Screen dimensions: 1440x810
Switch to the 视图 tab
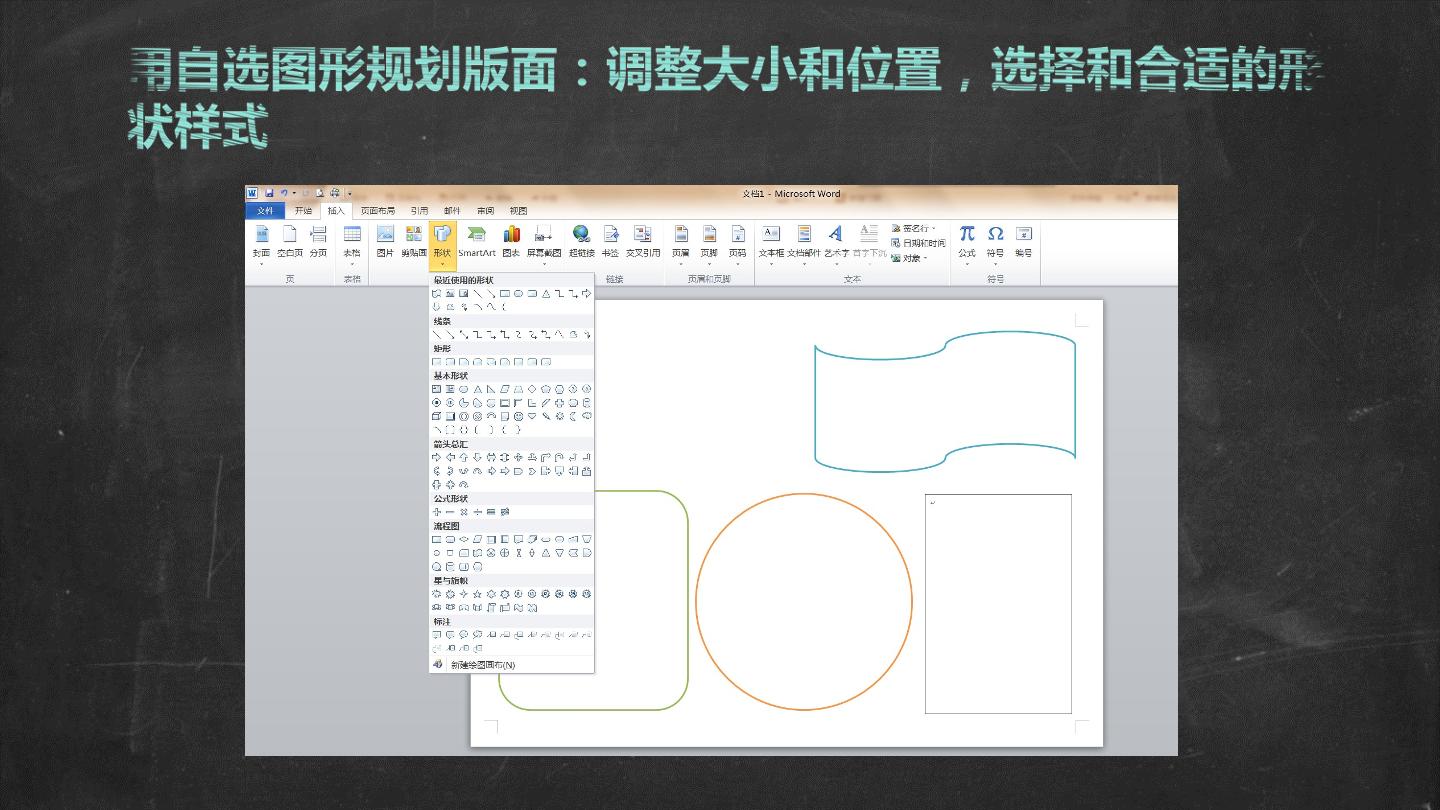click(518, 211)
